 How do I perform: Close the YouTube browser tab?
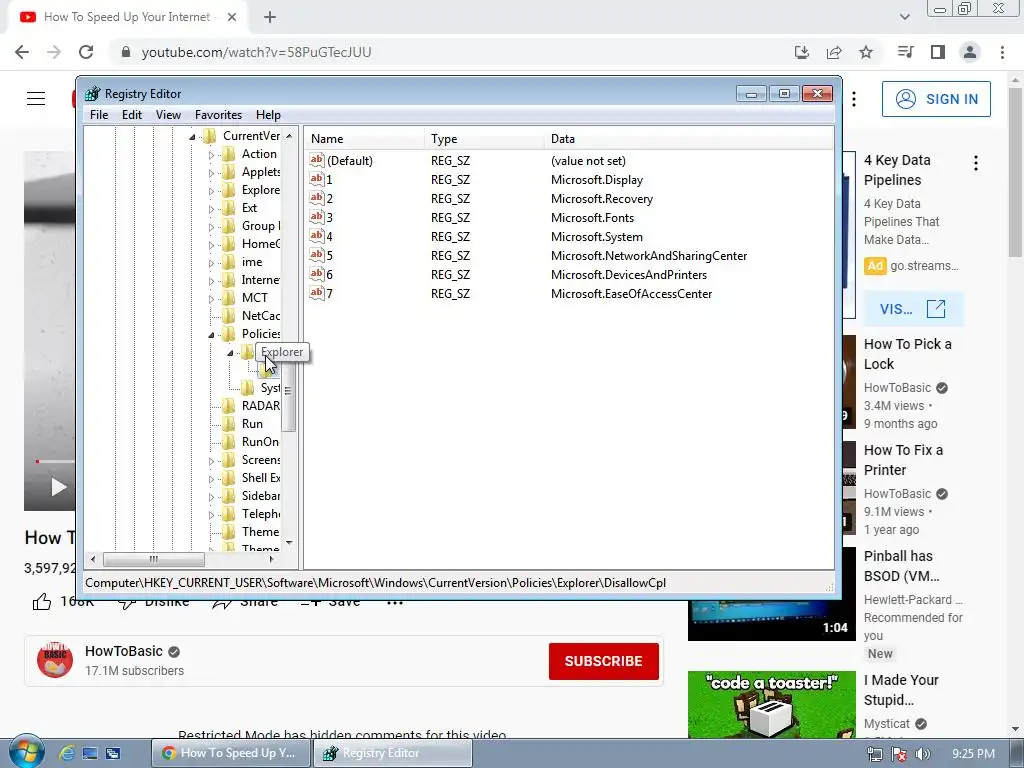[232, 18]
